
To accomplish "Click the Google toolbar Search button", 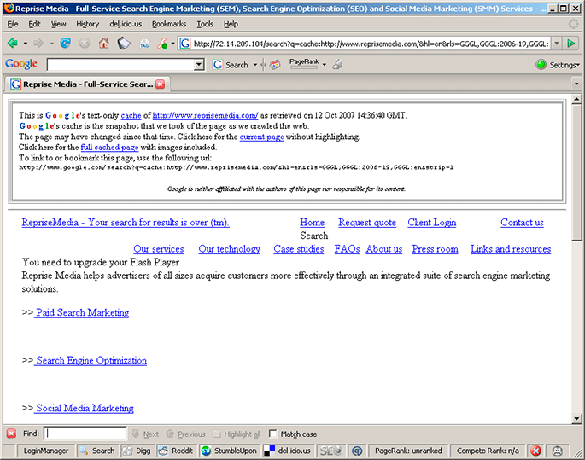I will click(231, 65).
